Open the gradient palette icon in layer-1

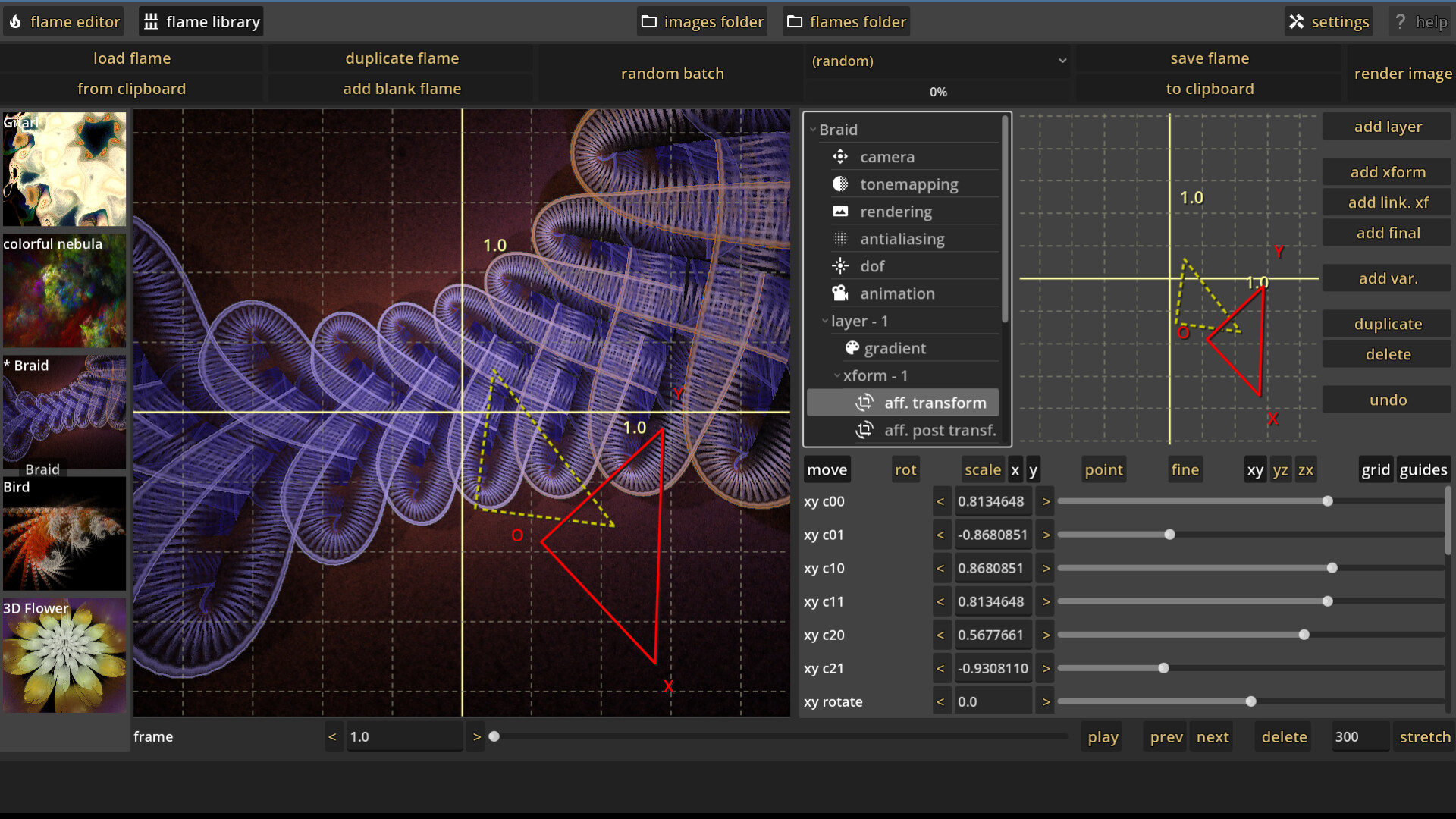[851, 348]
